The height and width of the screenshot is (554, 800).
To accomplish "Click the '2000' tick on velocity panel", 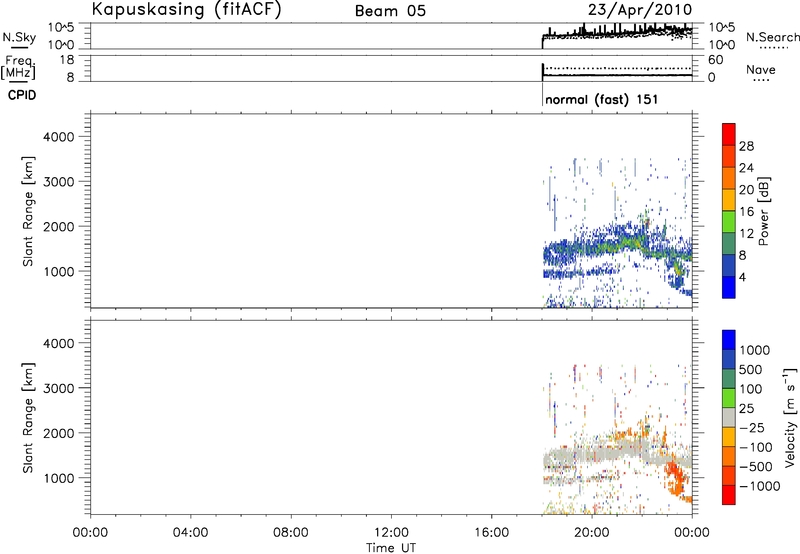I will [x=59, y=433].
